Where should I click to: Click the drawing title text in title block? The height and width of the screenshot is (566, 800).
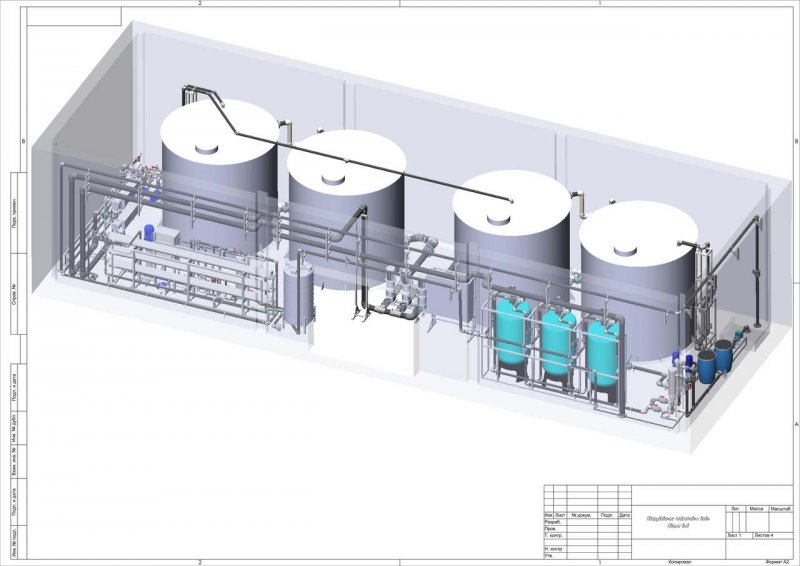click(x=678, y=522)
